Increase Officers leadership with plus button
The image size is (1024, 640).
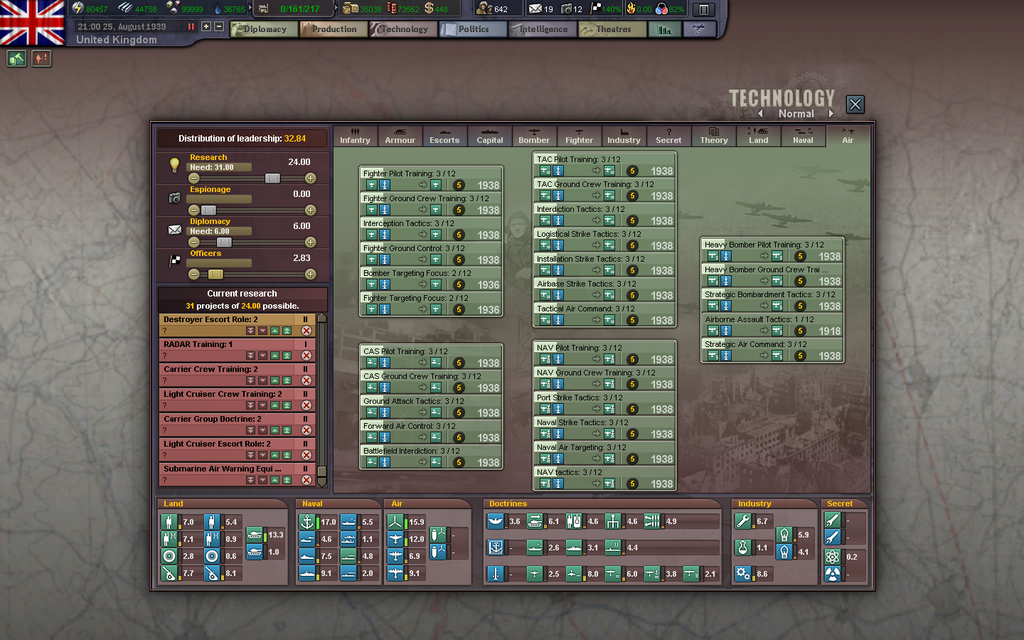(310, 274)
